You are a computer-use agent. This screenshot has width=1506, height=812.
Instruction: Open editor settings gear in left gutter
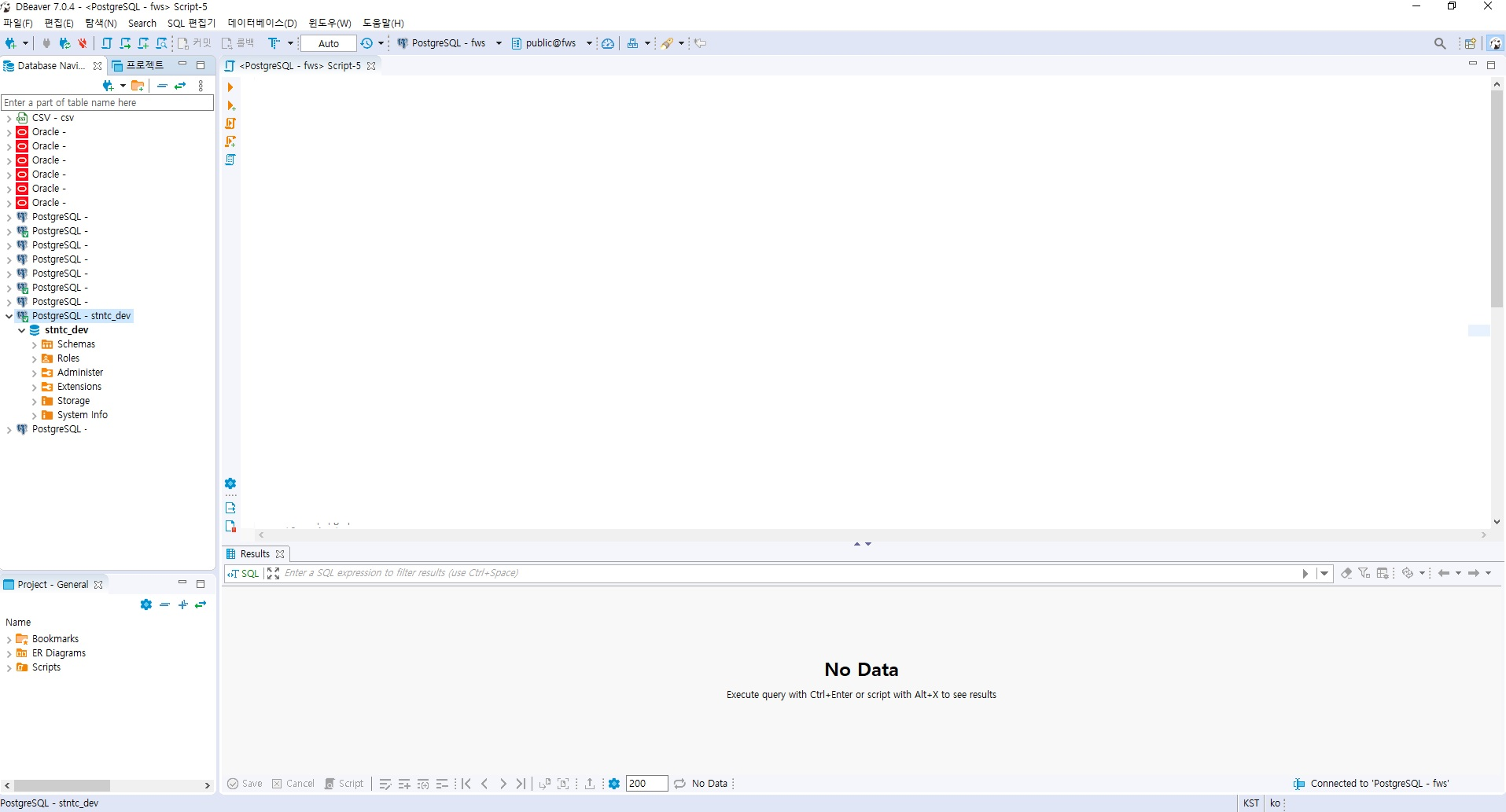pyautogui.click(x=230, y=483)
